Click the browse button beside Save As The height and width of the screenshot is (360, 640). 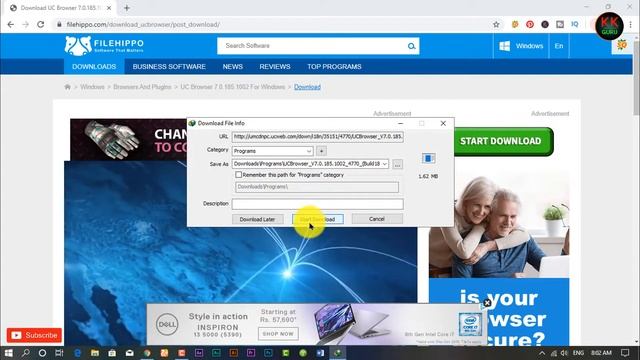397,164
